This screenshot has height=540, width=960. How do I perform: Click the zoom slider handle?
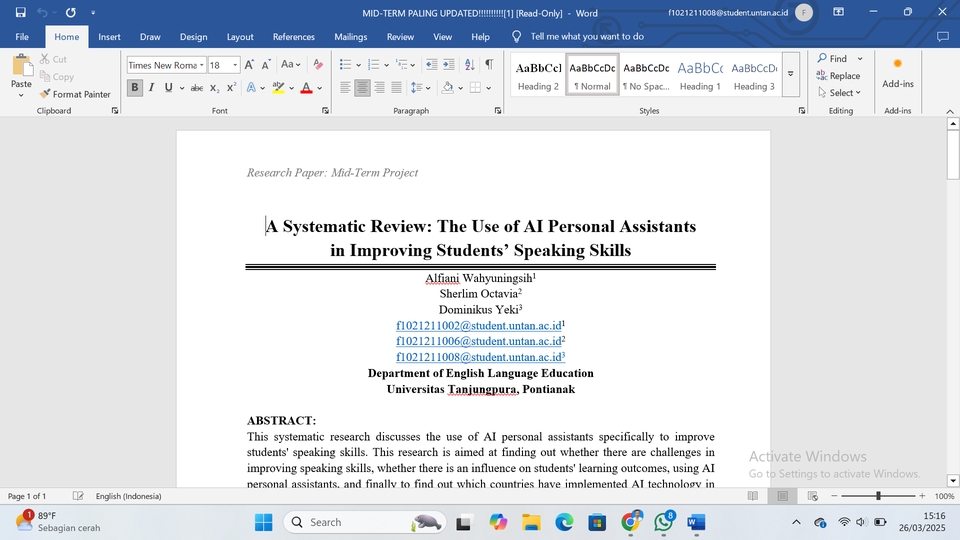point(878,496)
